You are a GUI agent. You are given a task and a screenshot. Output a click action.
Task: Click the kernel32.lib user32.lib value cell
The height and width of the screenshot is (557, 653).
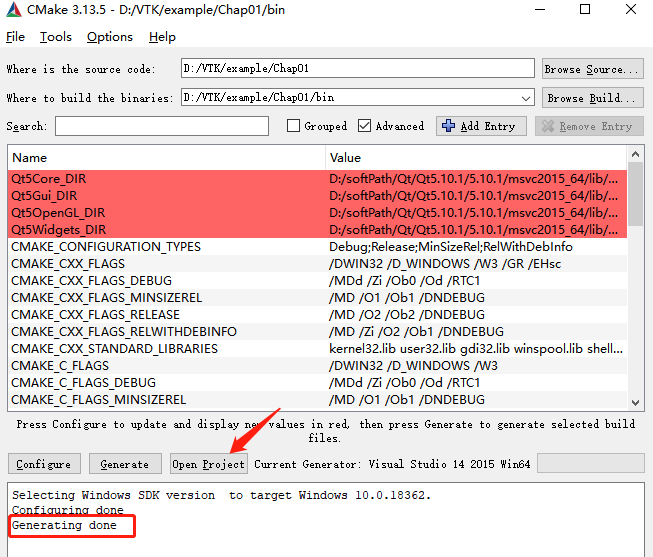(476, 349)
